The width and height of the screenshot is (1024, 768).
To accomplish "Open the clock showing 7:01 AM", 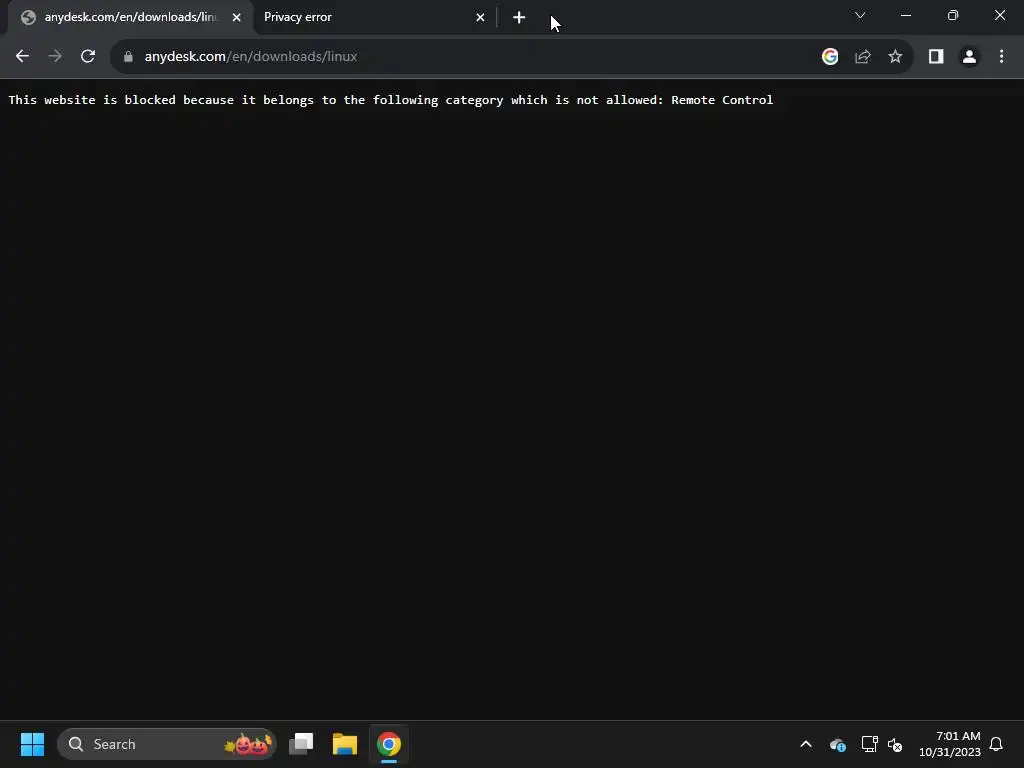I will click(x=950, y=744).
